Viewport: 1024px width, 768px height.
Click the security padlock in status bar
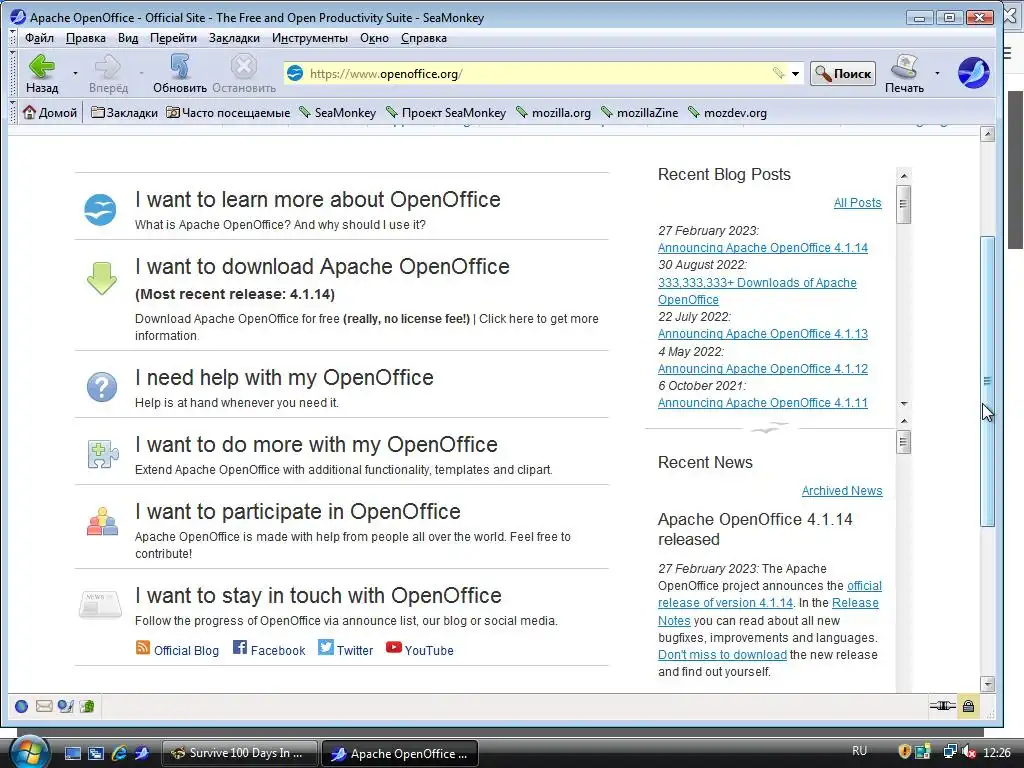tap(968, 706)
